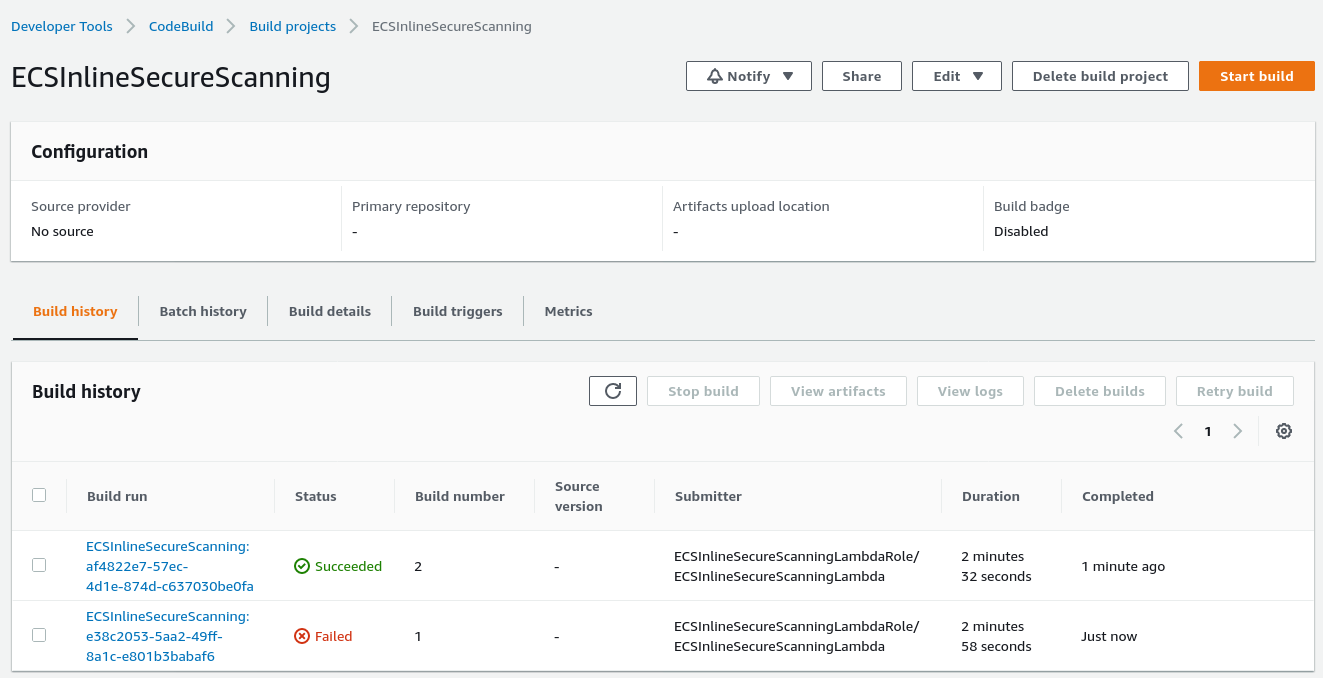This screenshot has width=1323, height=678.
Task: Go to previous page of builds
Action: click(1178, 431)
